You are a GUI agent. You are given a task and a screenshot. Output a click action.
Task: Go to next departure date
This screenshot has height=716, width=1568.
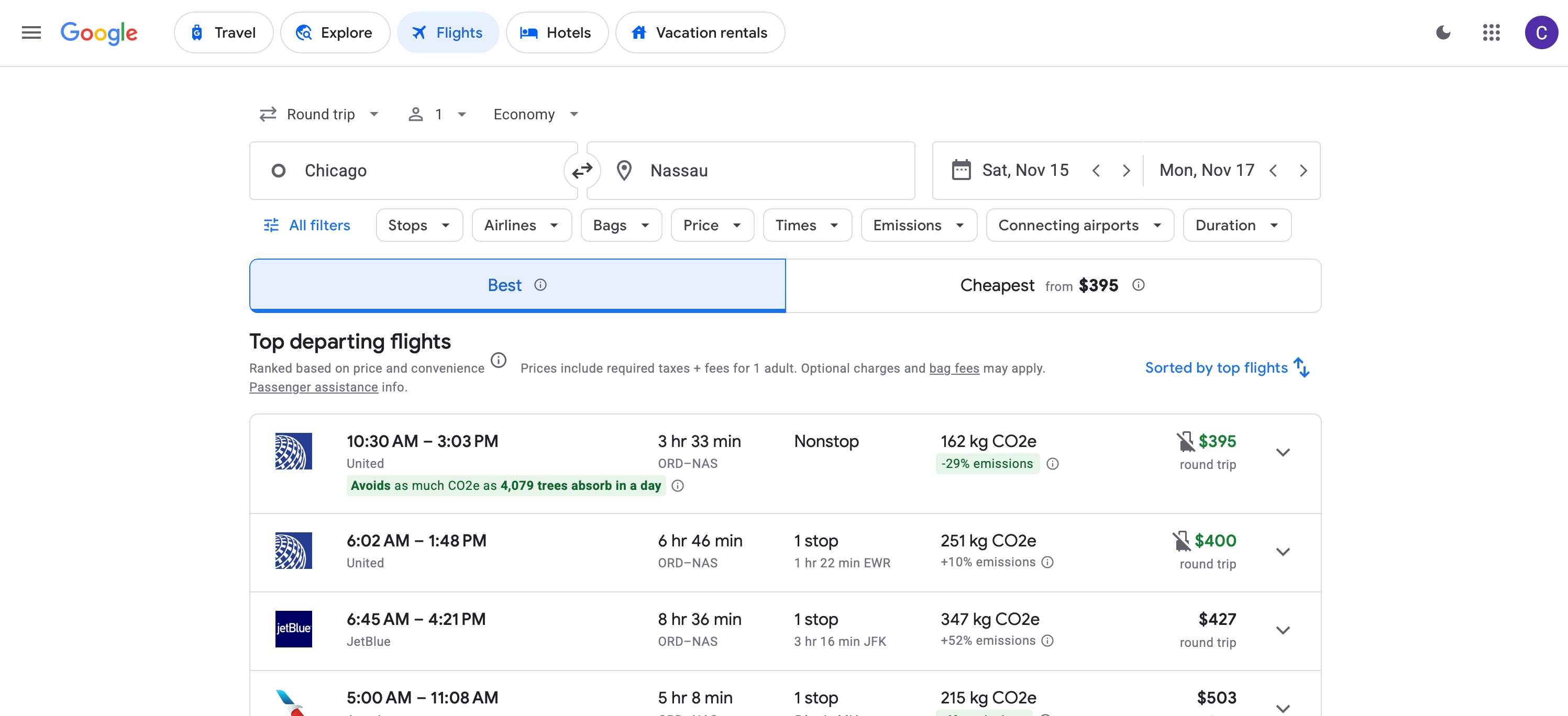coord(1126,171)
